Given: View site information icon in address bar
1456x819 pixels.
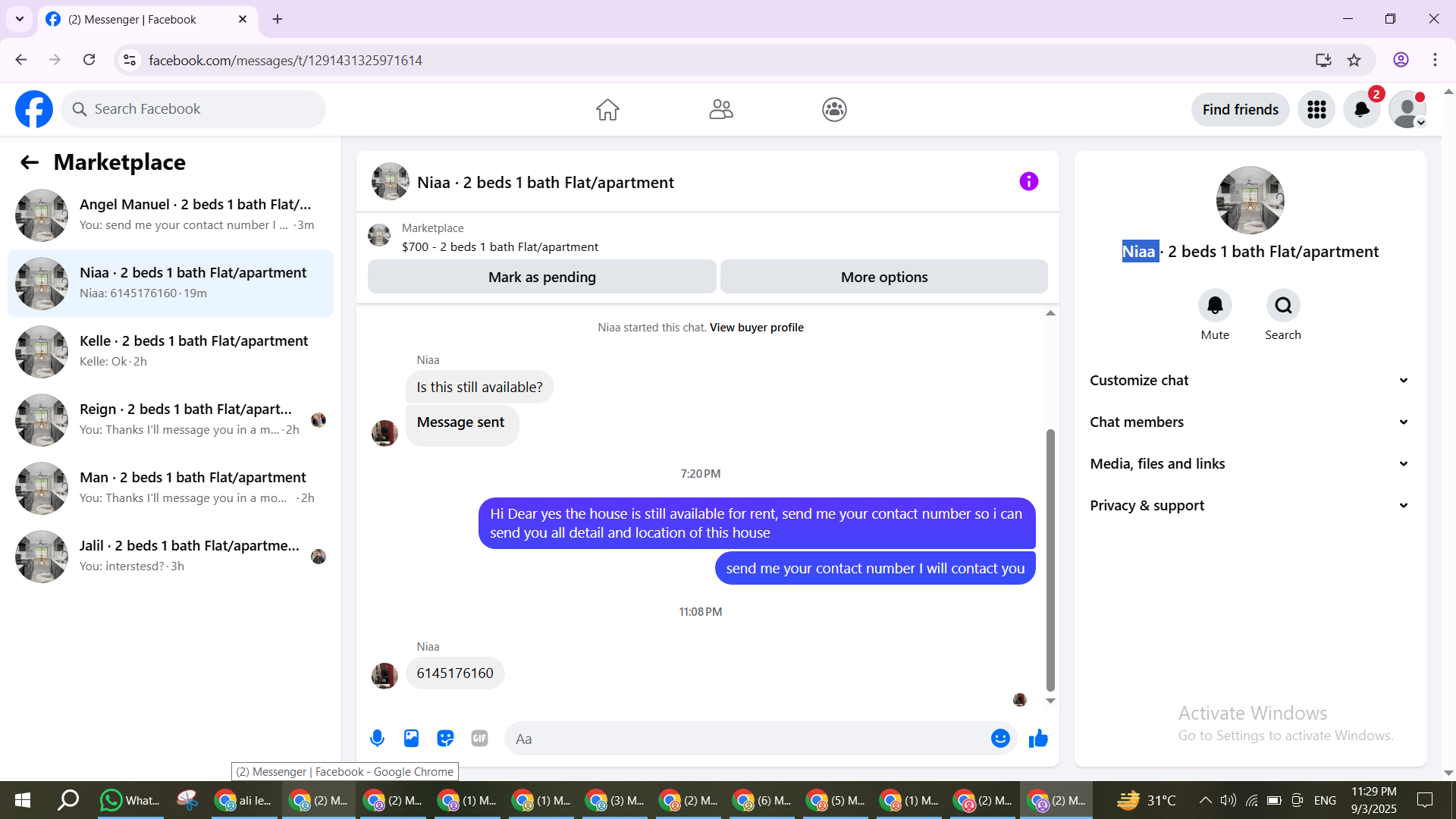Looking at the screenshot, I should (x=130, y=60).
